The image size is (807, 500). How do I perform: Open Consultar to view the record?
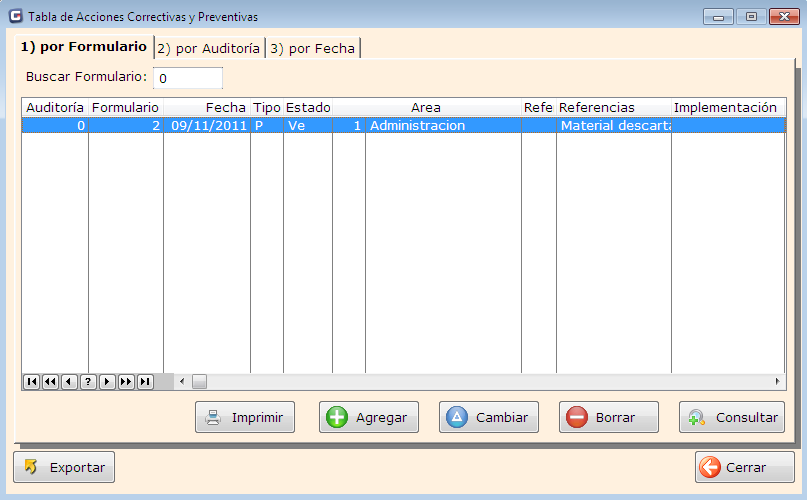pyautogui.click(x=731, y=418)
